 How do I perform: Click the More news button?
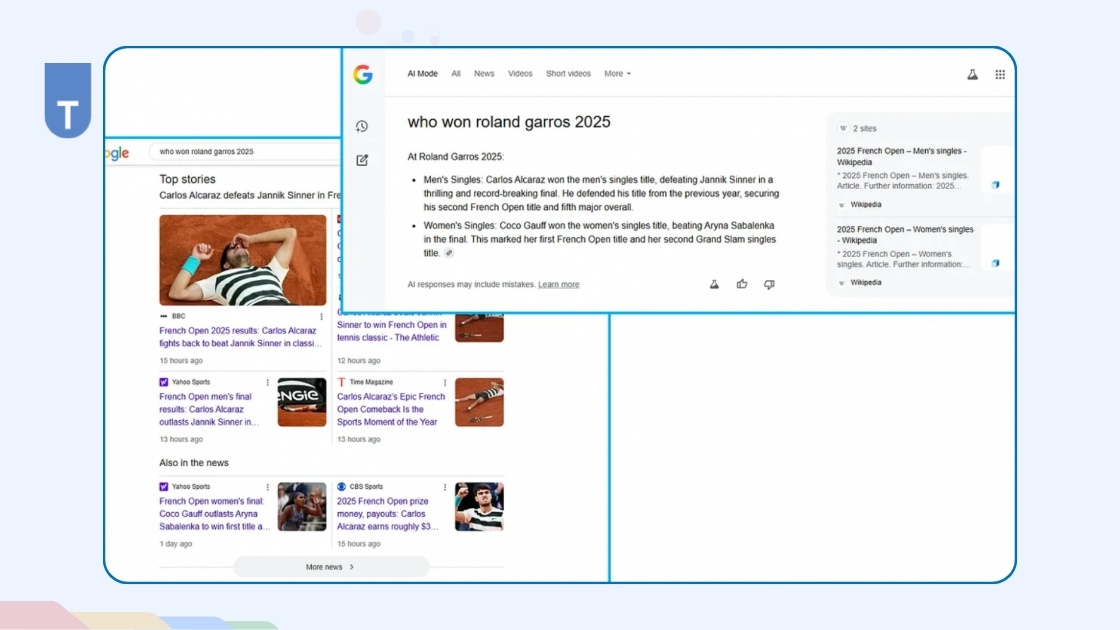tap(331, 567)
